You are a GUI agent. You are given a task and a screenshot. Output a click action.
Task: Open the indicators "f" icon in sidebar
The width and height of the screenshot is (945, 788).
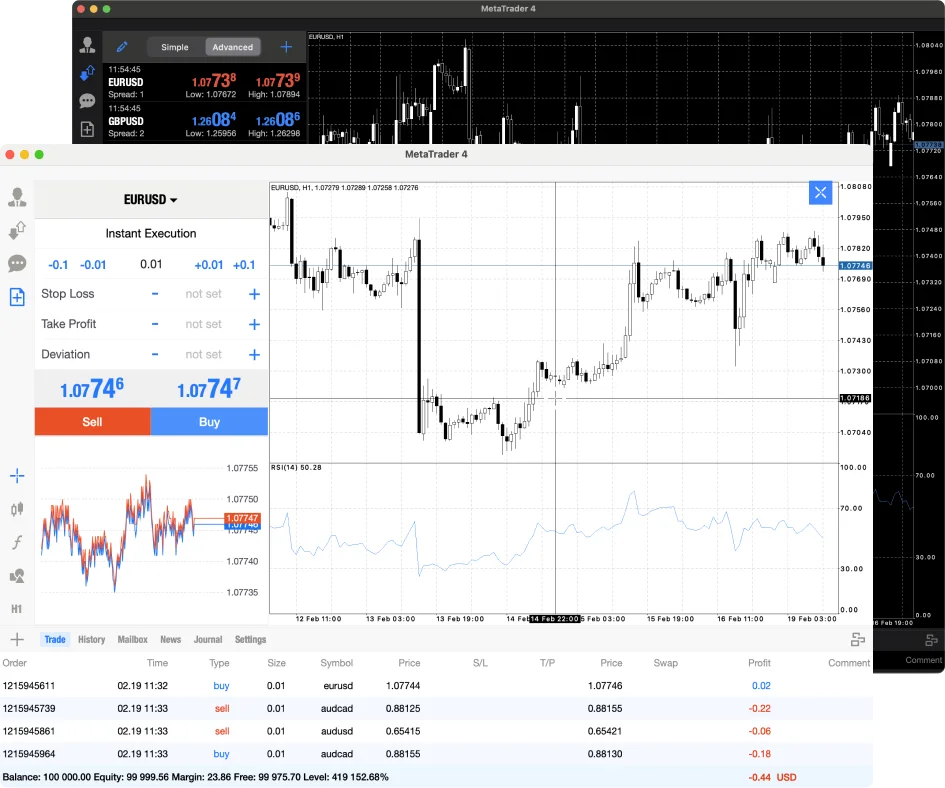pos(17,543)
